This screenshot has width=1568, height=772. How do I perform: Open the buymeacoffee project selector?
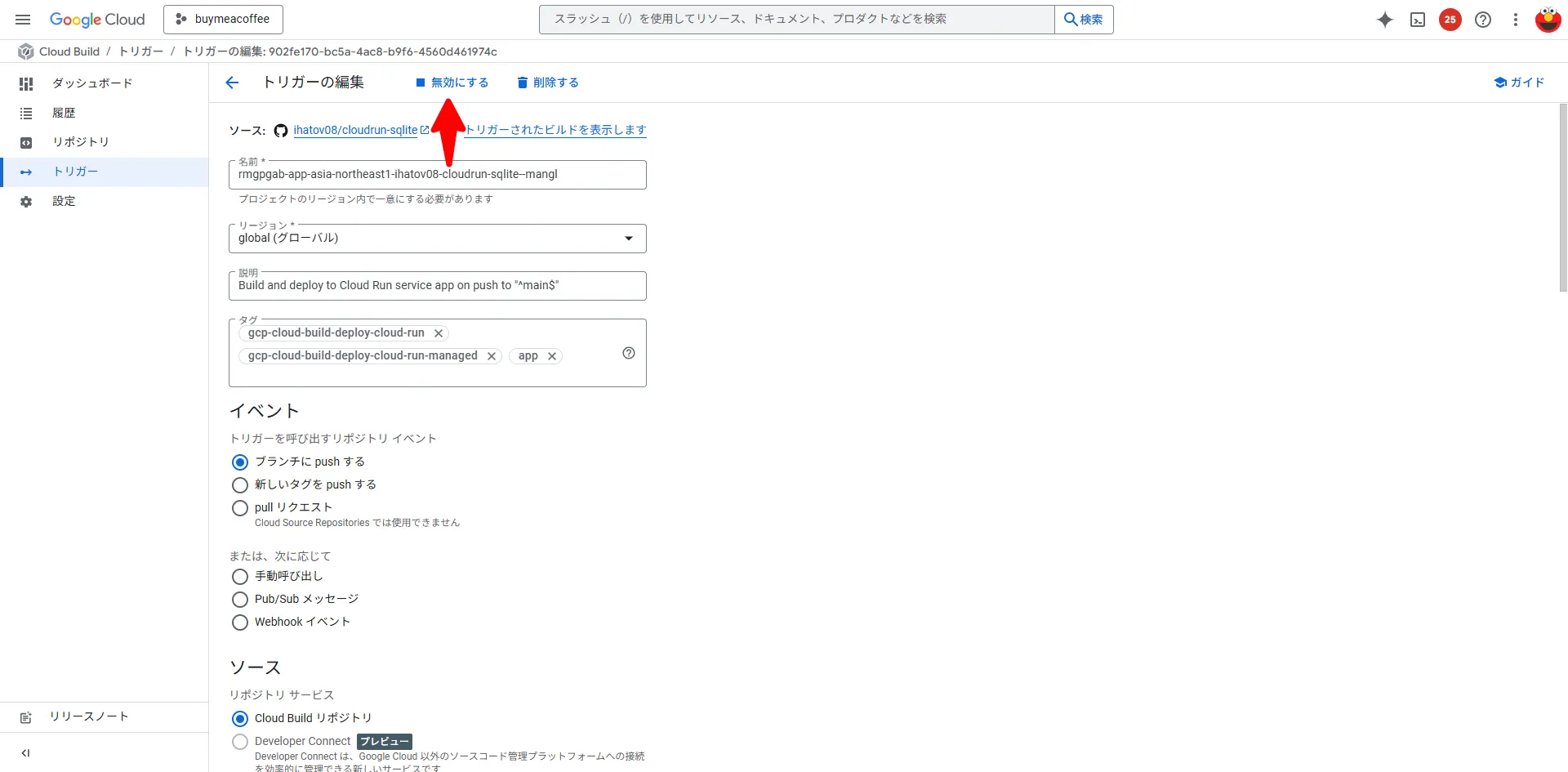click(223, 19)
